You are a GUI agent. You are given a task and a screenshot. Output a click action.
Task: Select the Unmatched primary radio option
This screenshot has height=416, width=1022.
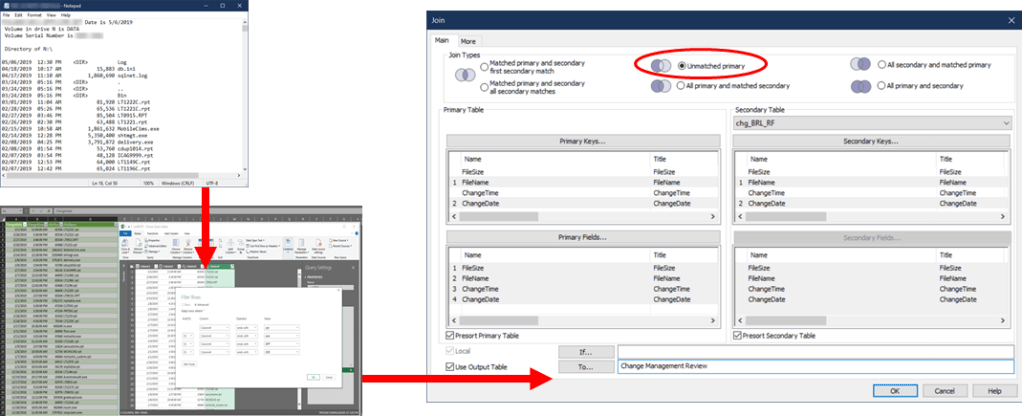[682, 66]
